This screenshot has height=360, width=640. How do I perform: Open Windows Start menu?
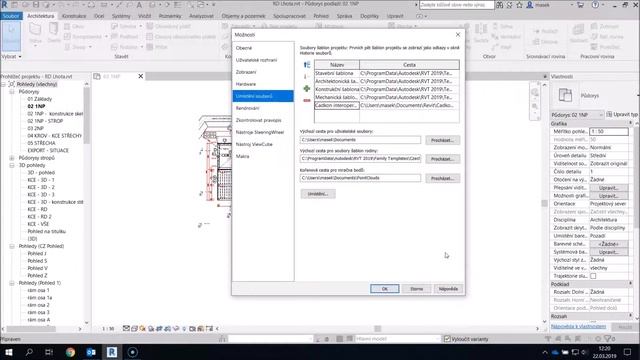[x=9, y=352]
